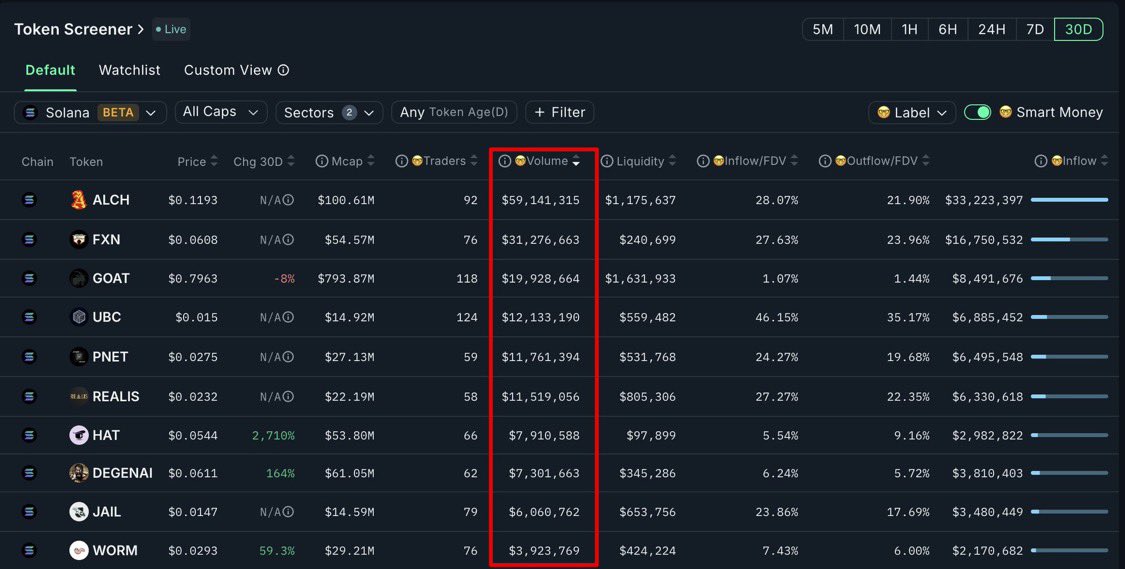Click info icon beside Volume header
The height and width of the screenshot is (569, 1125).
(x=505, y=161)
